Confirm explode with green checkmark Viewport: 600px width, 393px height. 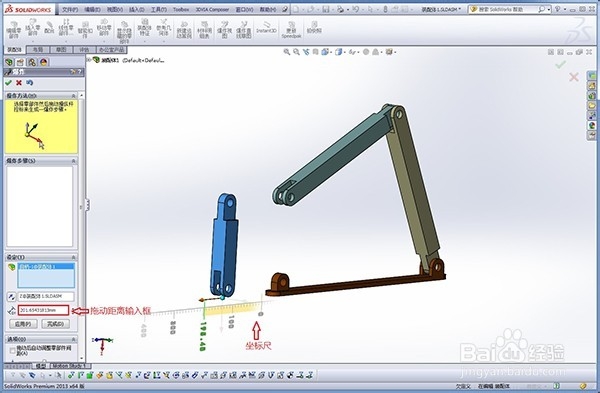tap(8, 83)
